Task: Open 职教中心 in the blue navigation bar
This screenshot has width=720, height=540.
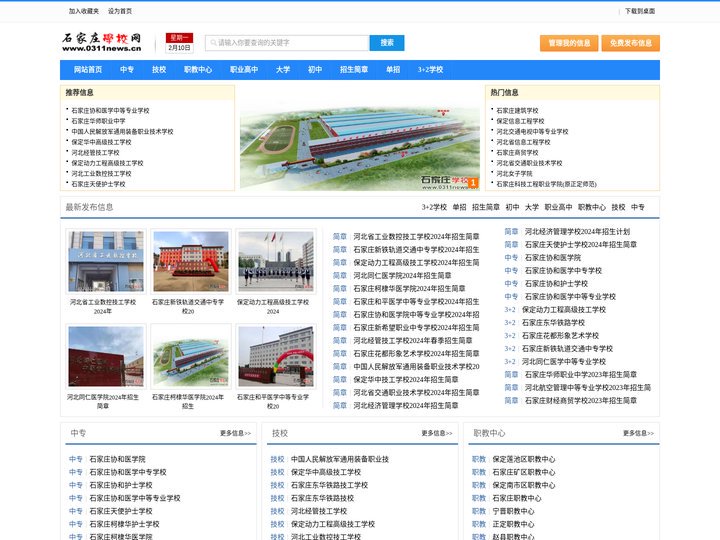Action: point(198,70)
